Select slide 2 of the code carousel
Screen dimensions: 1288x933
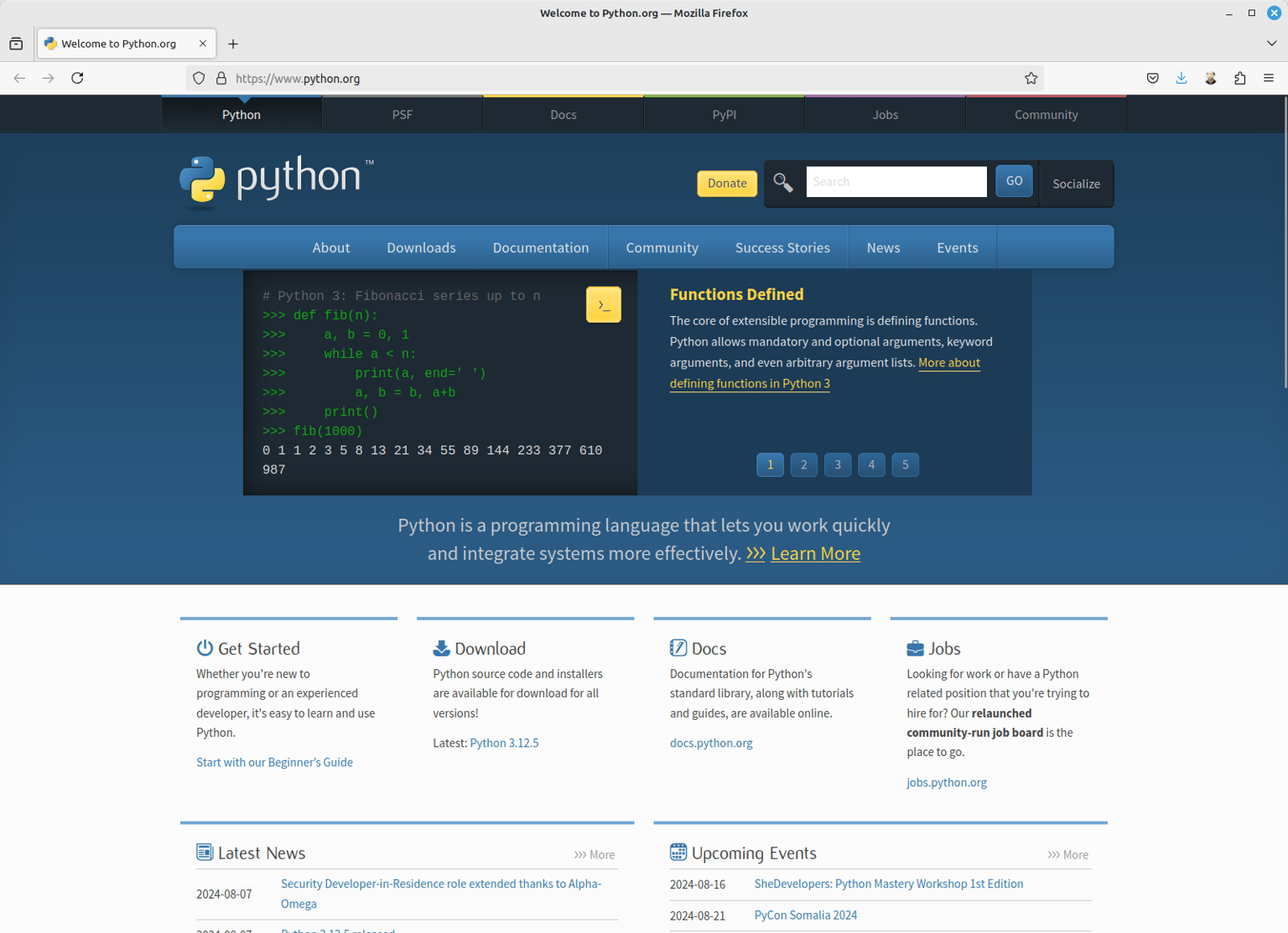(804, 464)
